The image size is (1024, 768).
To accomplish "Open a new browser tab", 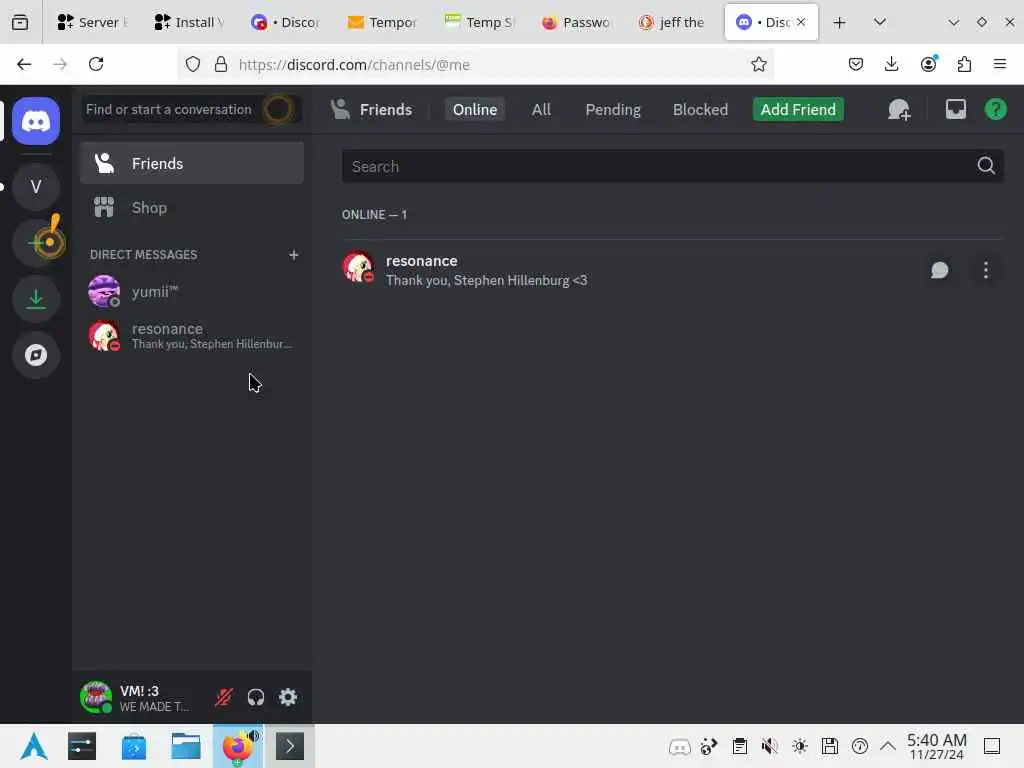I will pyautogui.click(x=839, y=22).
